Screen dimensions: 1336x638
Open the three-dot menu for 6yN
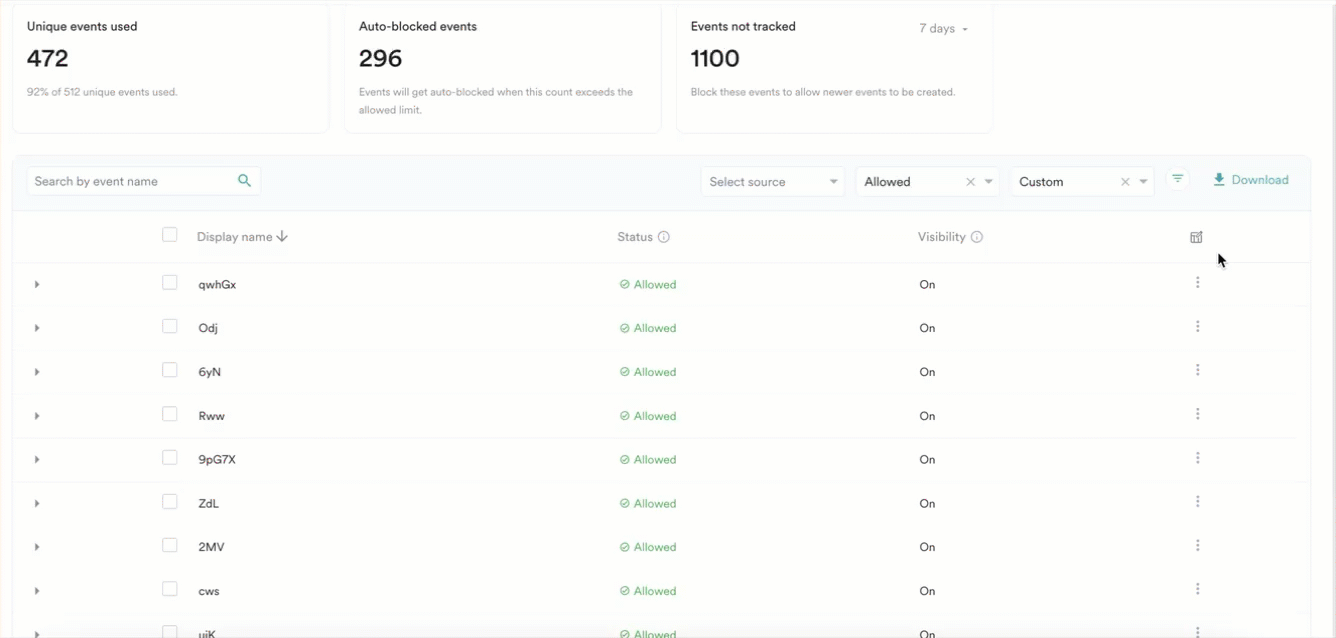click(x=1197, y=371)
